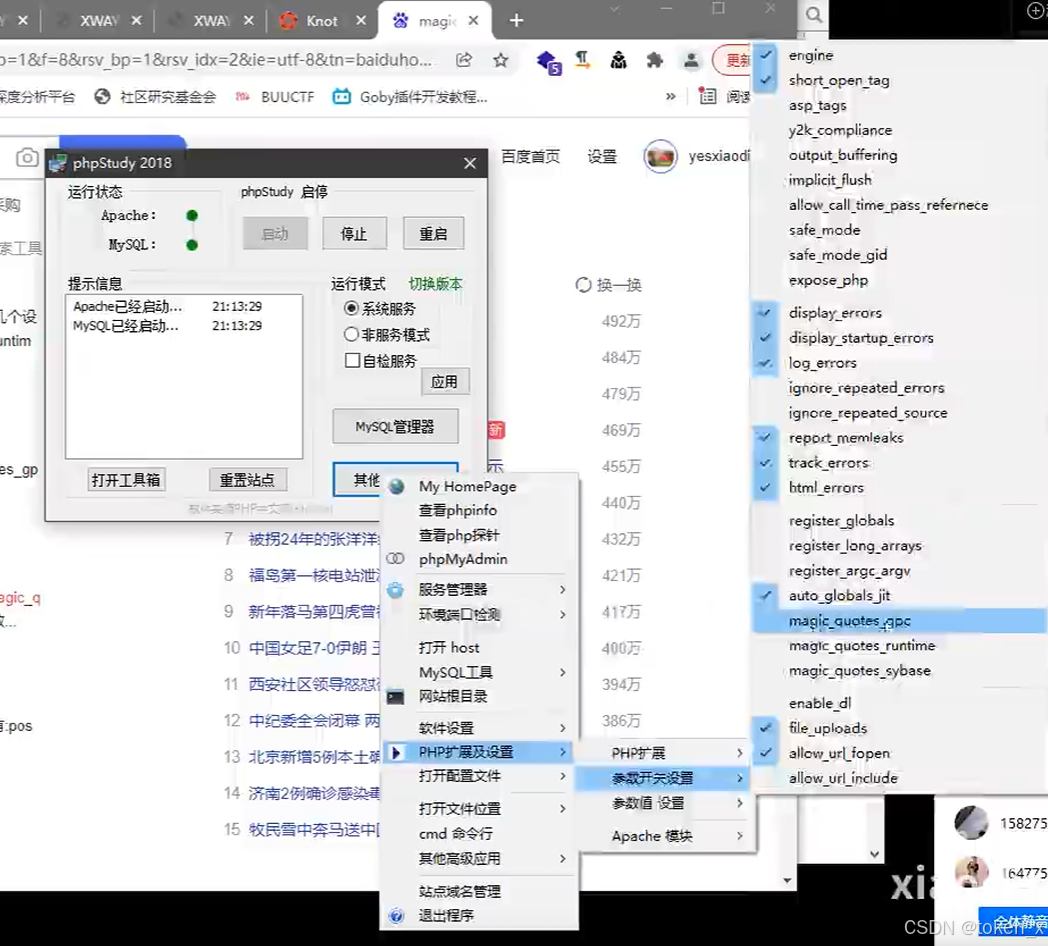Show more bookmarks with the double chevron
This screenshot has width=1048, height=946.
670,96
